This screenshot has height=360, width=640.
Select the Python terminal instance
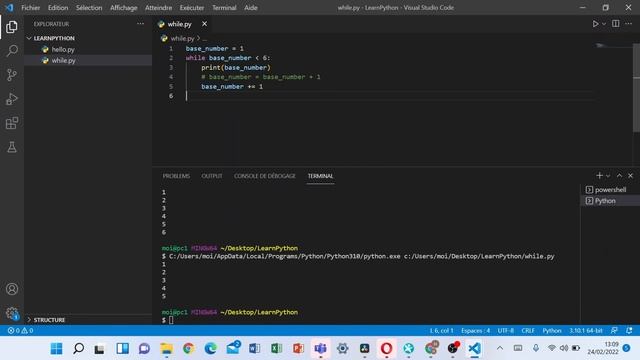[610, 201]
